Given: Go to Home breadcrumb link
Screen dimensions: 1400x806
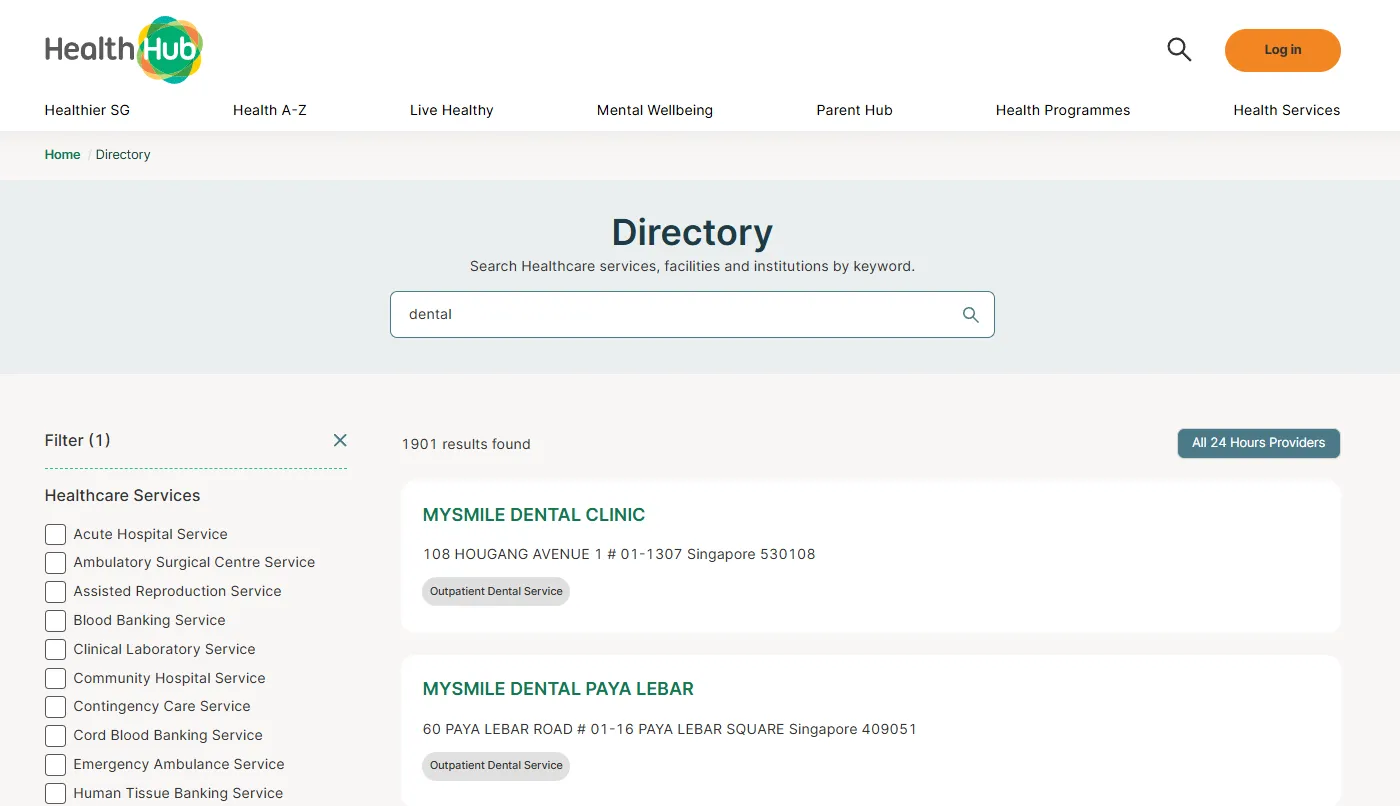Looking at the screenshot, I should pyautogui.click(x=62, y=155).
